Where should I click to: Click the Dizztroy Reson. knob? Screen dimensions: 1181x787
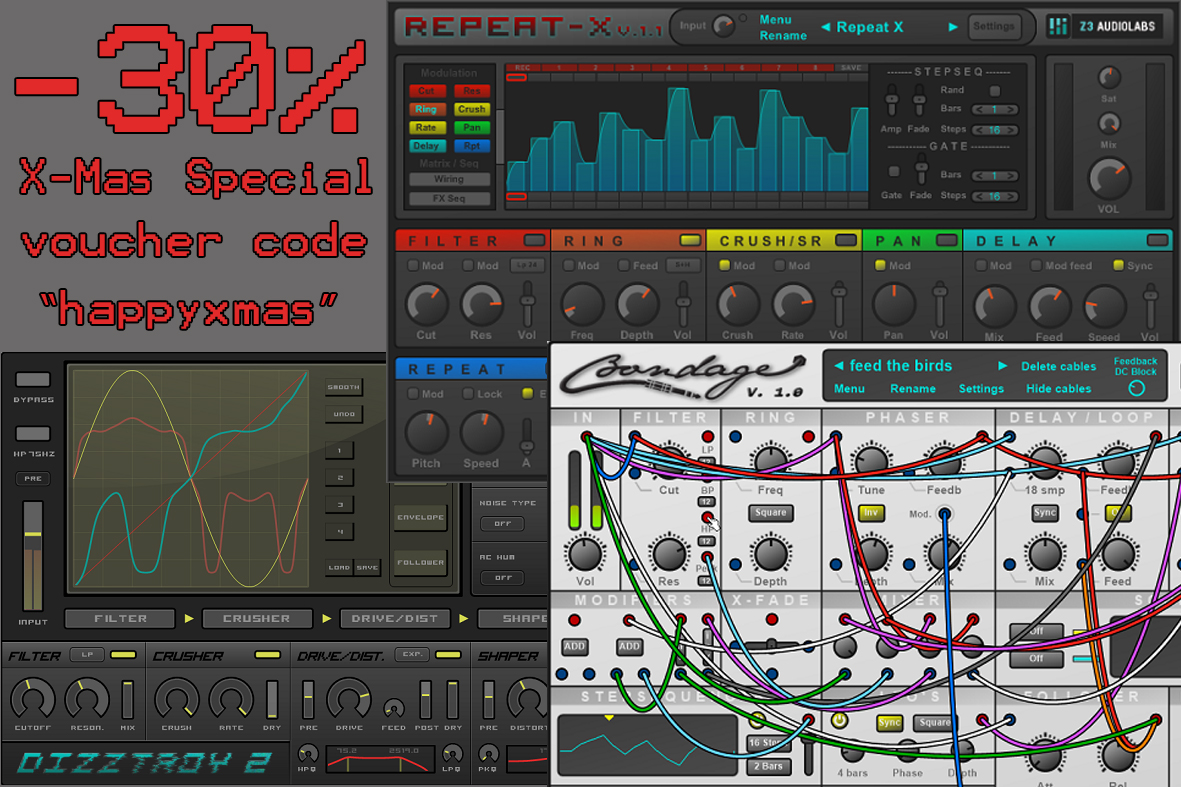click(x=87, y=699)
